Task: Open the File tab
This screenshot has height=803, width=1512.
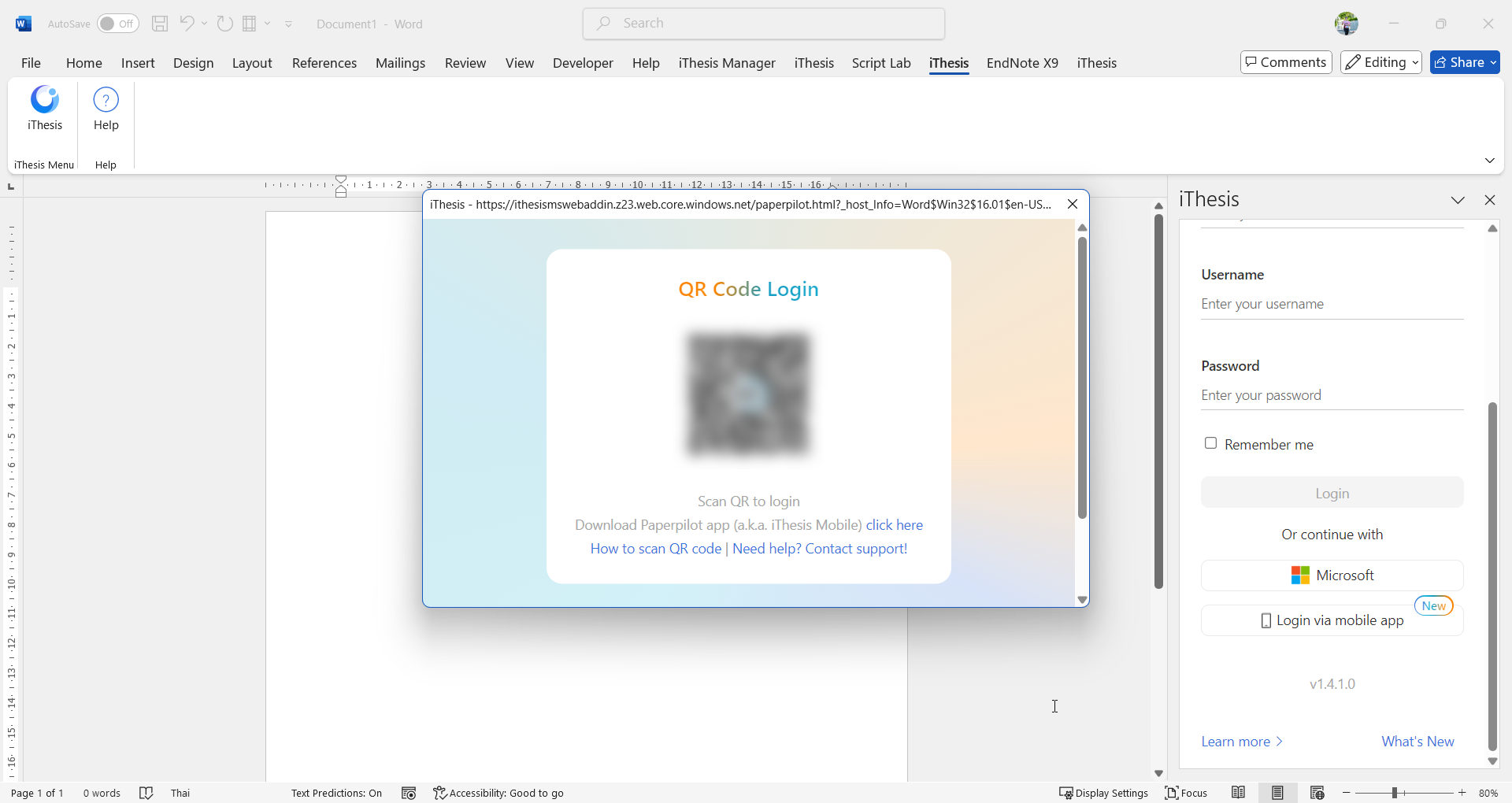Action: pos(31,63)
